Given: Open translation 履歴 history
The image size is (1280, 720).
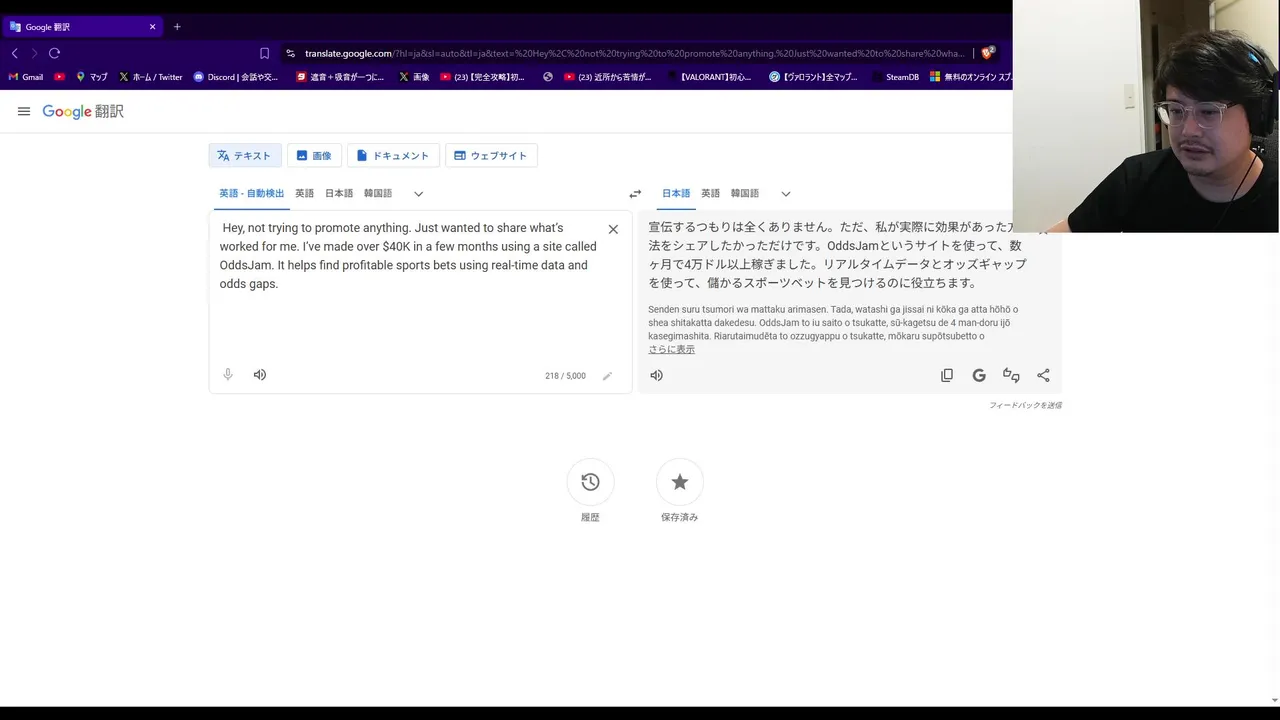Looking at the screenshot, I should (590, 482).
